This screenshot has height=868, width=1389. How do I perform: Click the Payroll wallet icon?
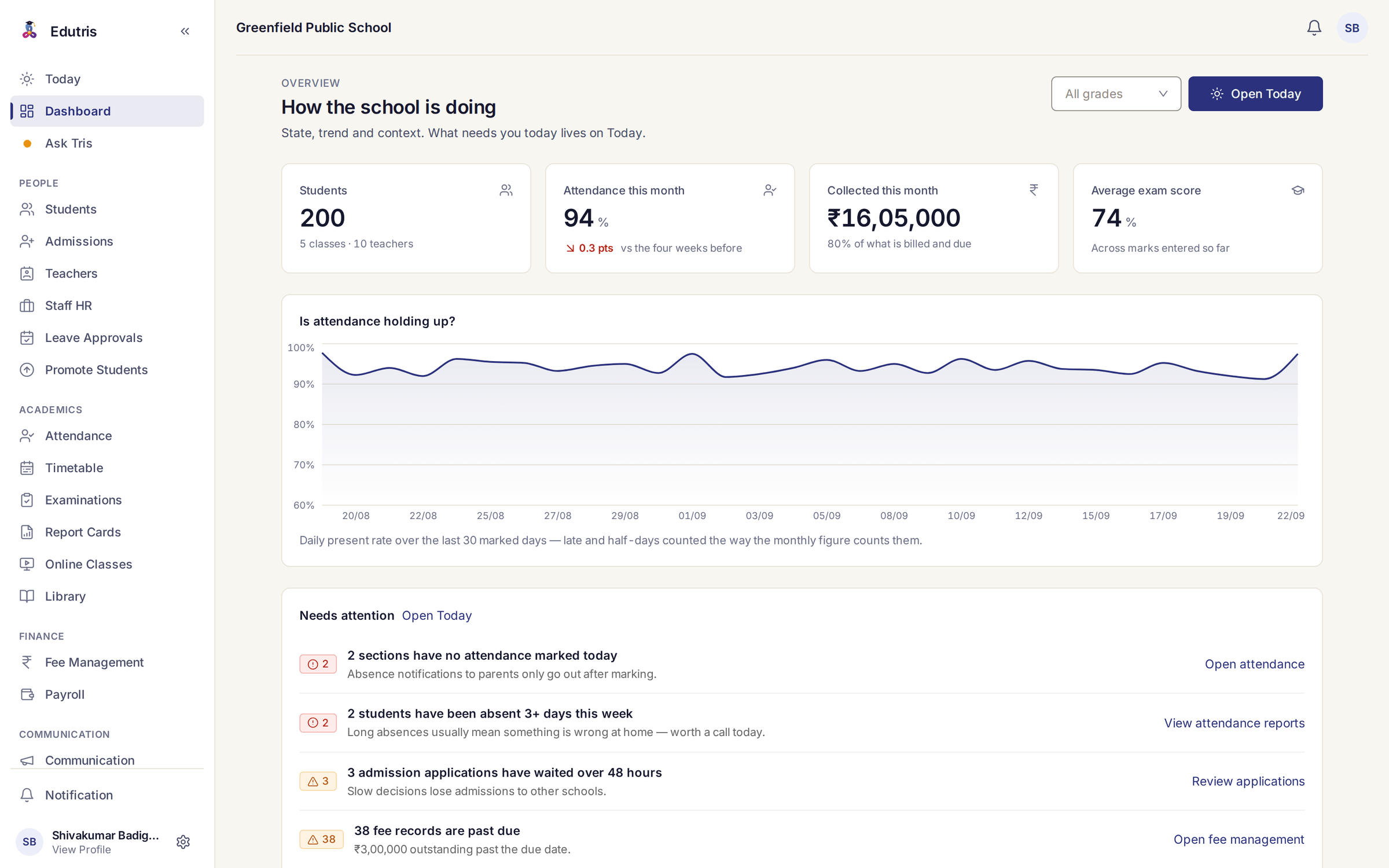[27, 694]
